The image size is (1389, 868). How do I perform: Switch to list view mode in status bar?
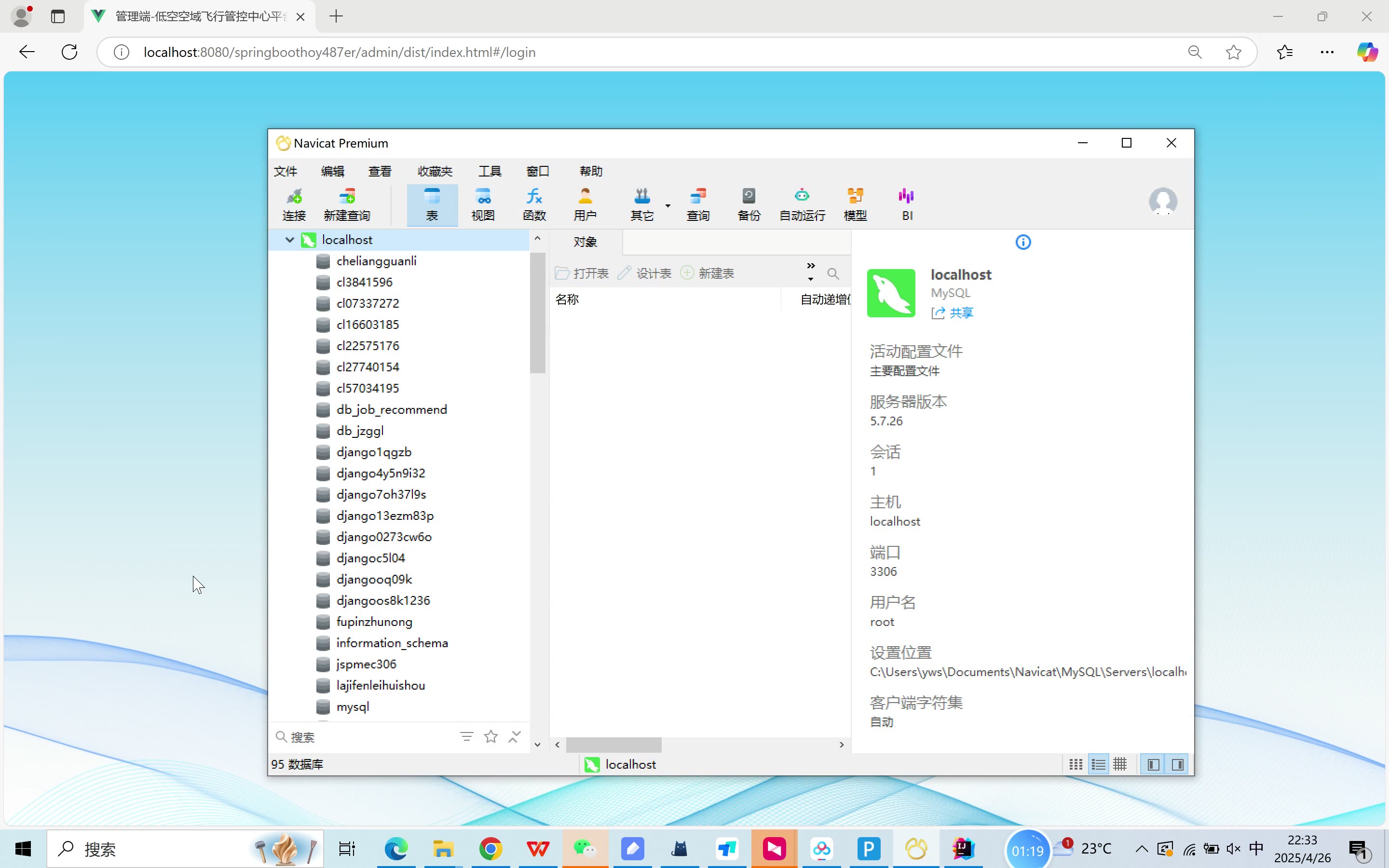tap(1098, 765)
